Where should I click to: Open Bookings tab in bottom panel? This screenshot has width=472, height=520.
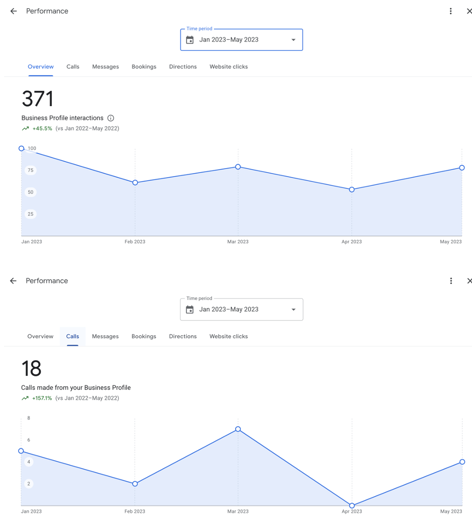144,336
